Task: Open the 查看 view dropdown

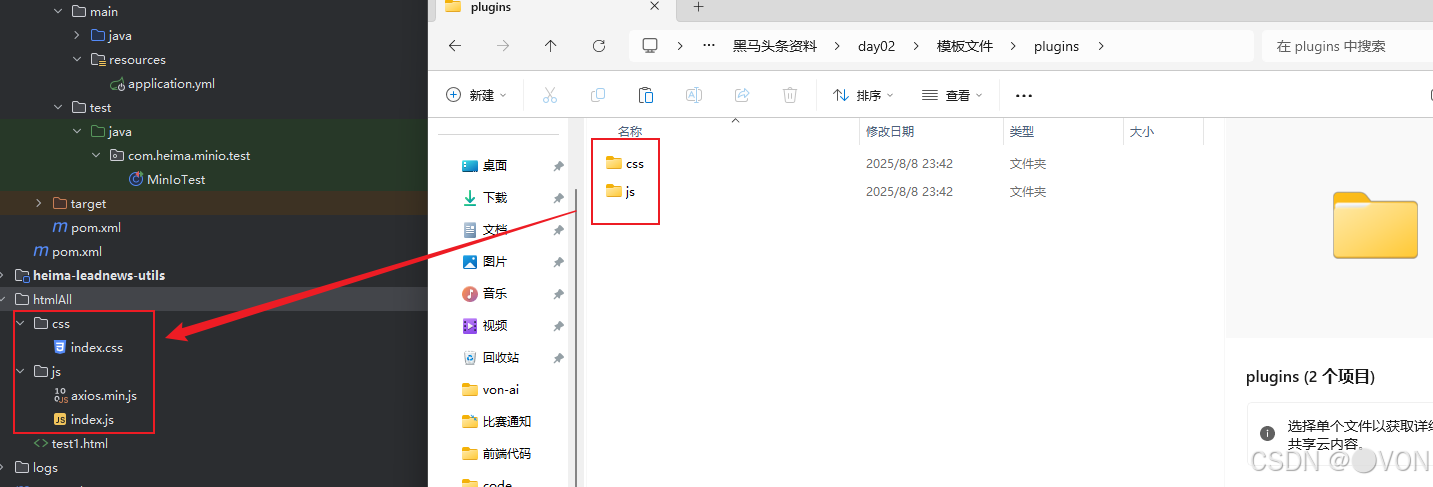Action: point(952,95)
